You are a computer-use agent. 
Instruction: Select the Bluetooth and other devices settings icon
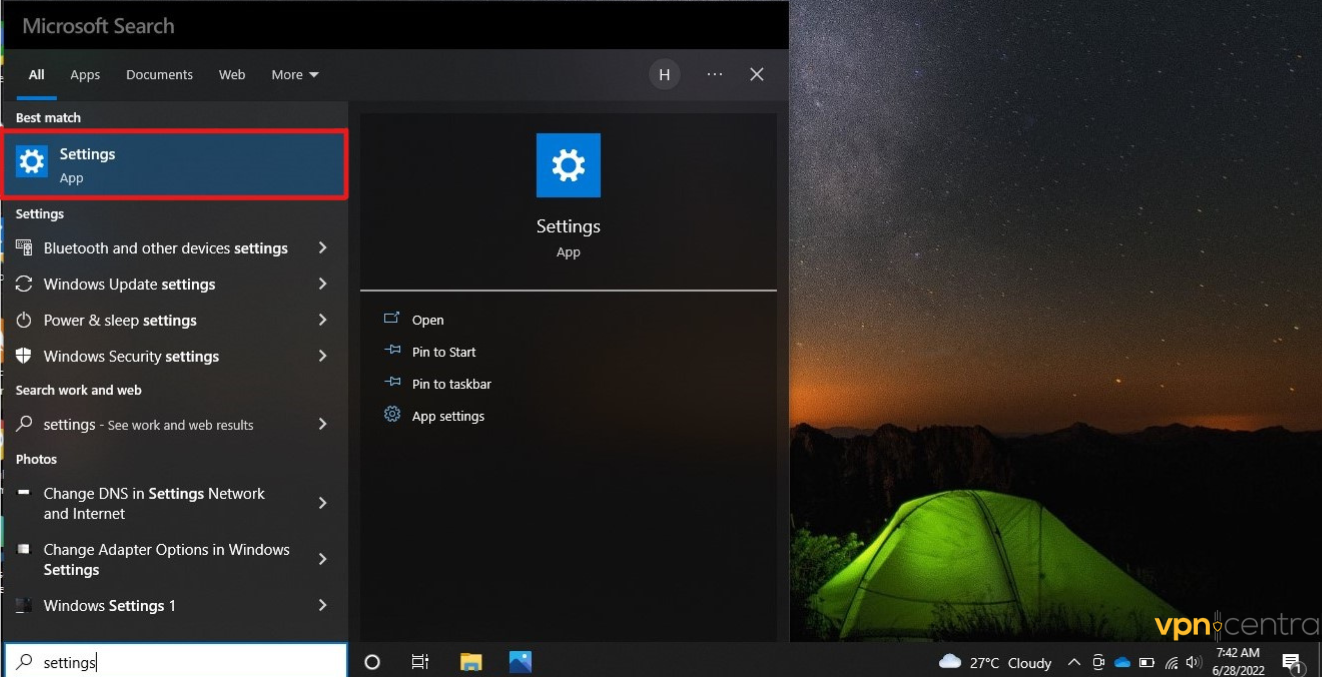22,248
